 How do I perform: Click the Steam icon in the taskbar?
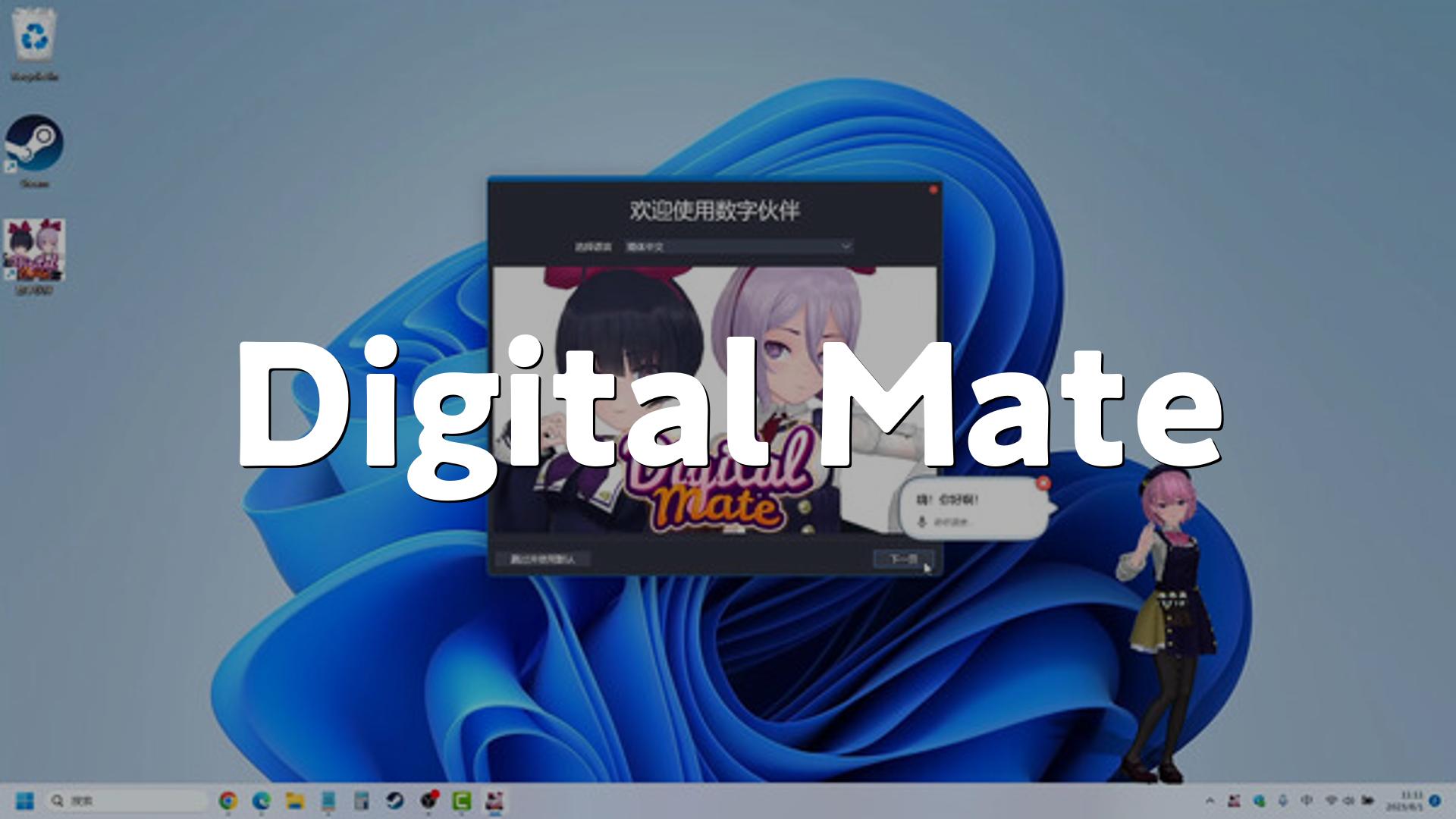tap(395, 801)
